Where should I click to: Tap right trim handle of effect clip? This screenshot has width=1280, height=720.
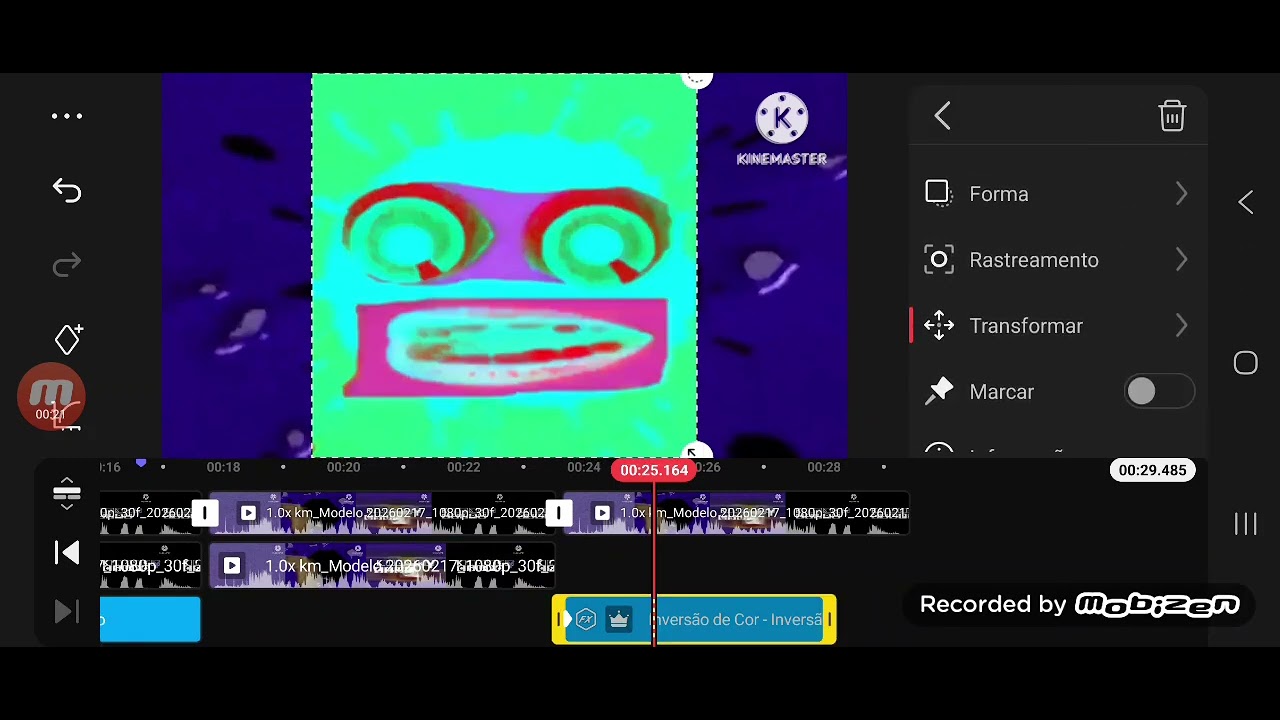829,620
